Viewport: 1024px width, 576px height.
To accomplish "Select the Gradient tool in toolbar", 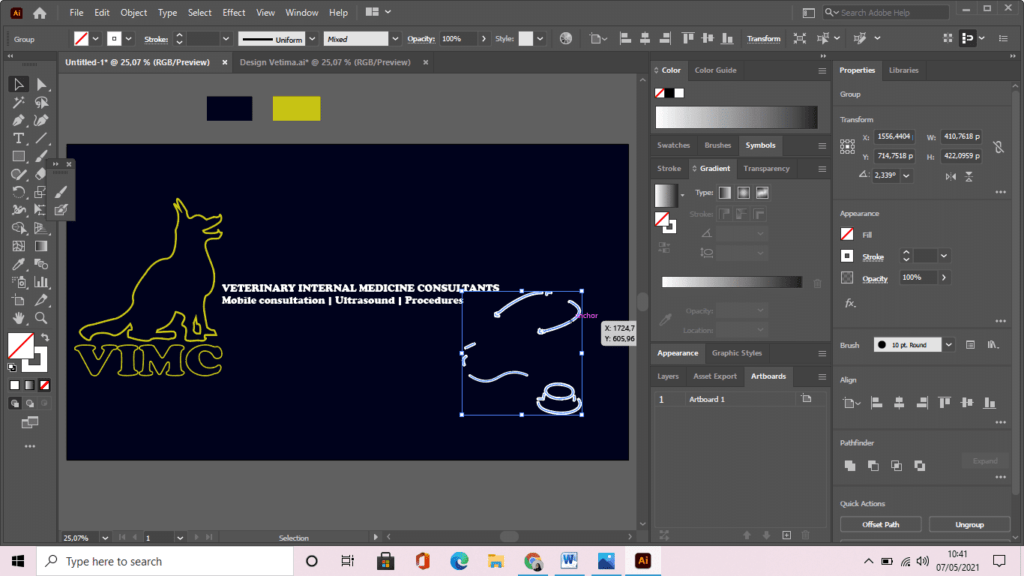I will pyautogui.click(x=41, y=246).
